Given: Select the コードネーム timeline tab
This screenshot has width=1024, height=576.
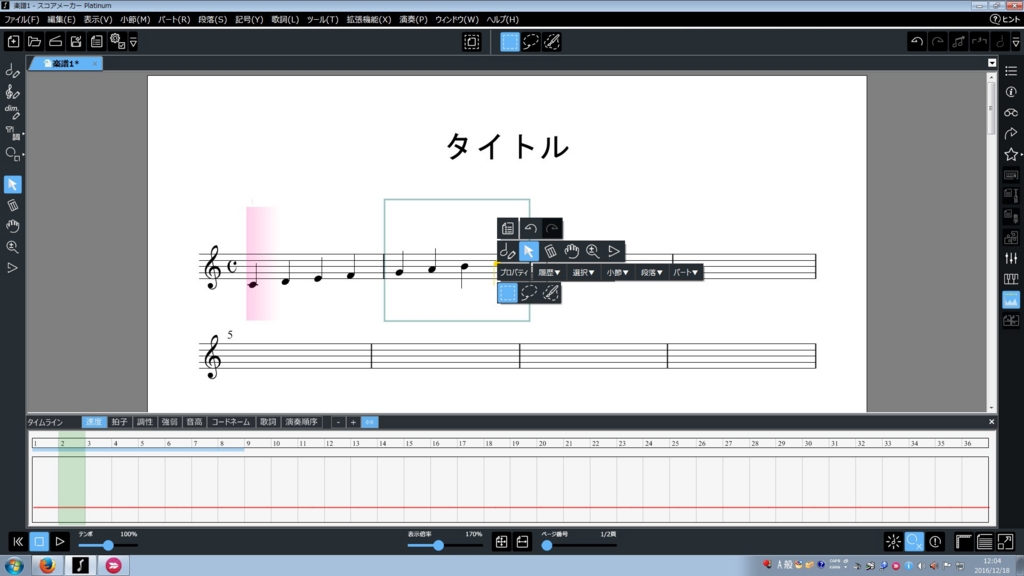Looking at the screenshot, I should tap(231, 422).
